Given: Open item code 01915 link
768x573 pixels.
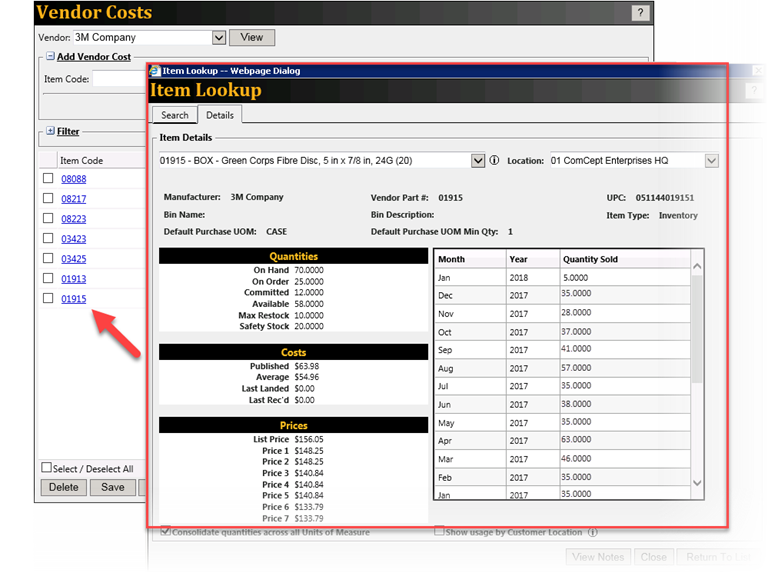Looking at the screenshot, I should (x=73, y=299).
